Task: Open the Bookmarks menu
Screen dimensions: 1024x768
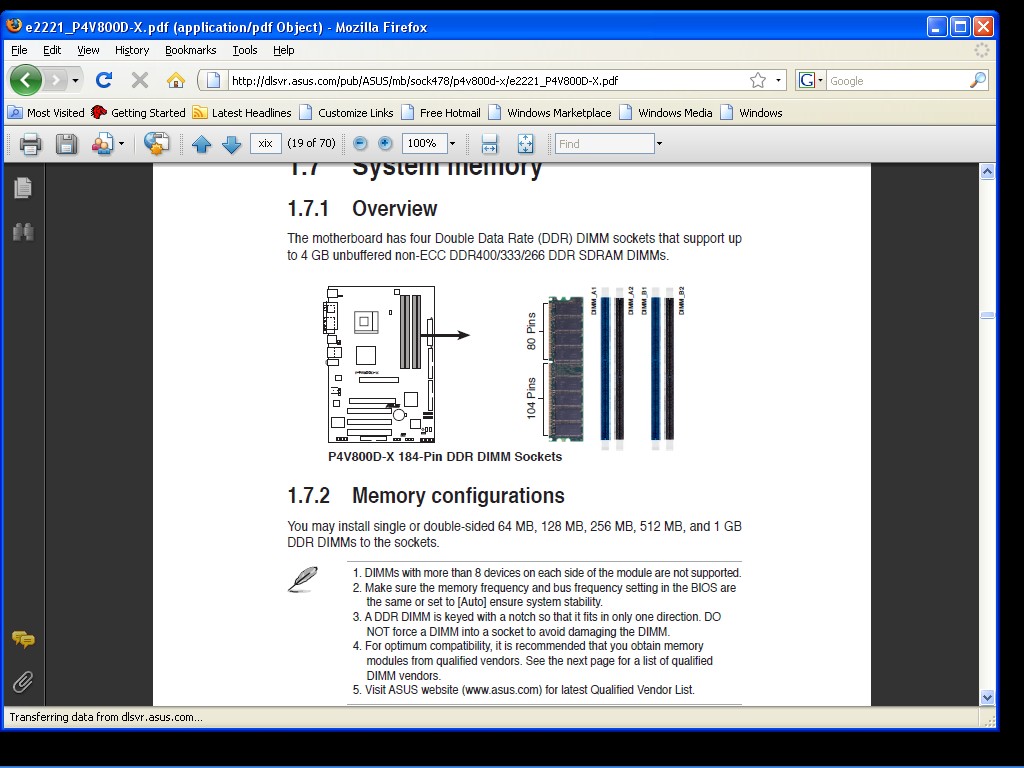Action: click(191, 50)
